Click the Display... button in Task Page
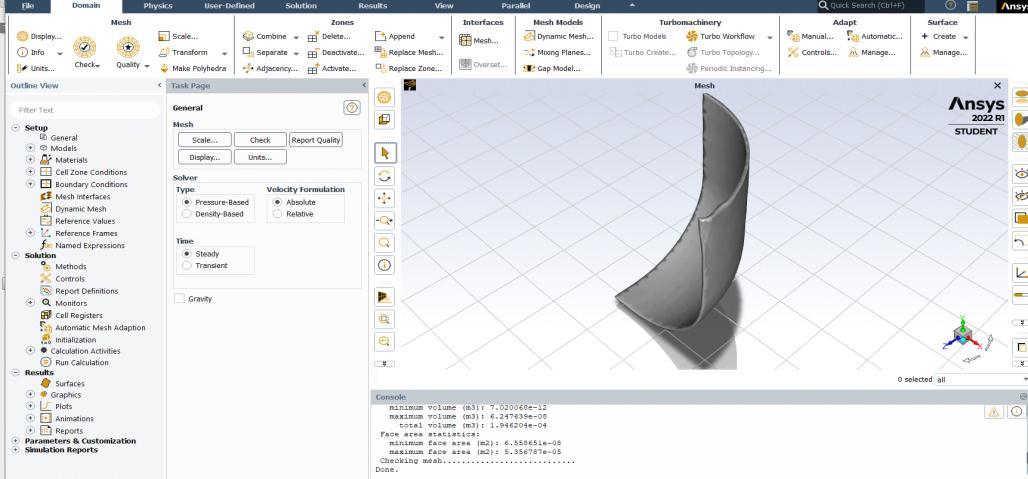 [x=205, y=157]
